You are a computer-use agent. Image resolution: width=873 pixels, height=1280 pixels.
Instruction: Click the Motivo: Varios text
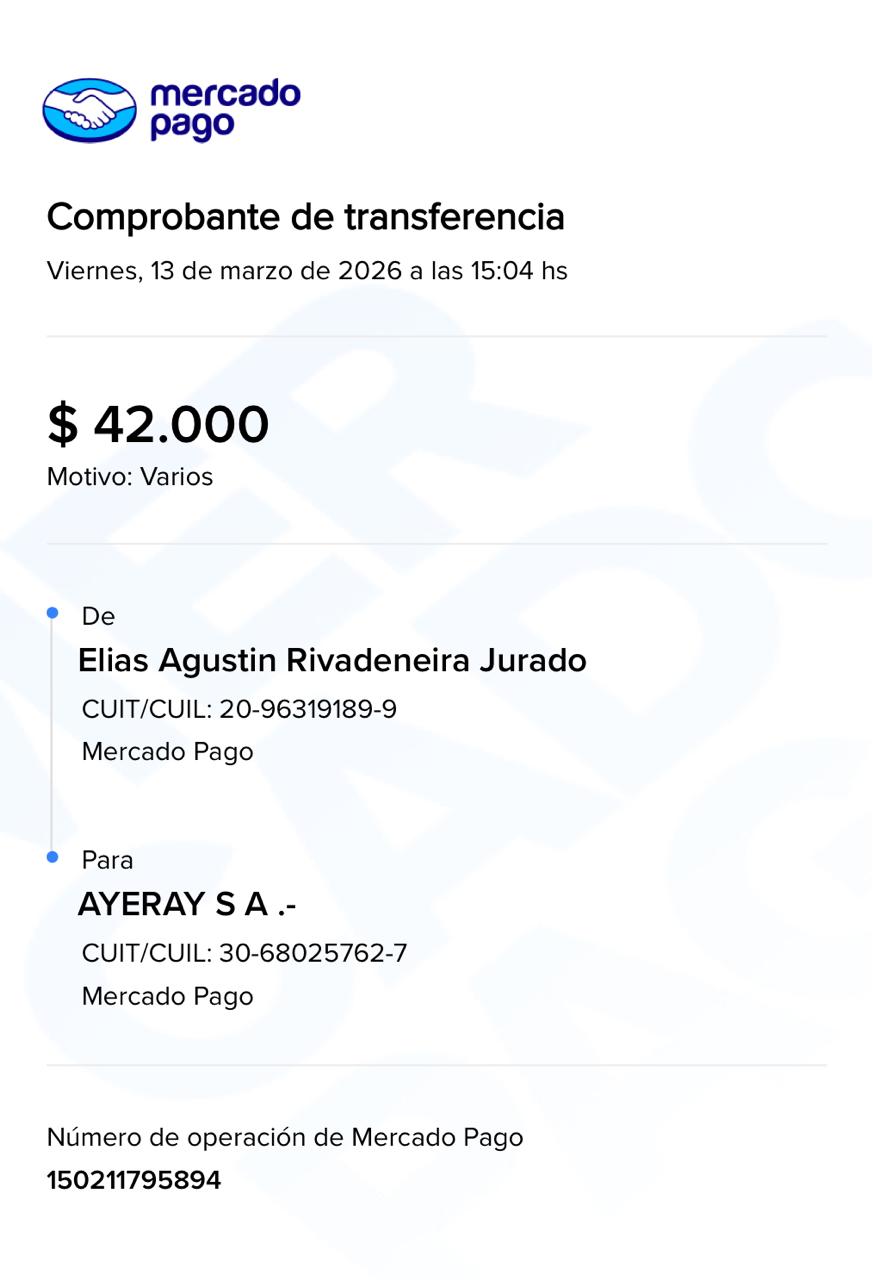tap(130, 477)
